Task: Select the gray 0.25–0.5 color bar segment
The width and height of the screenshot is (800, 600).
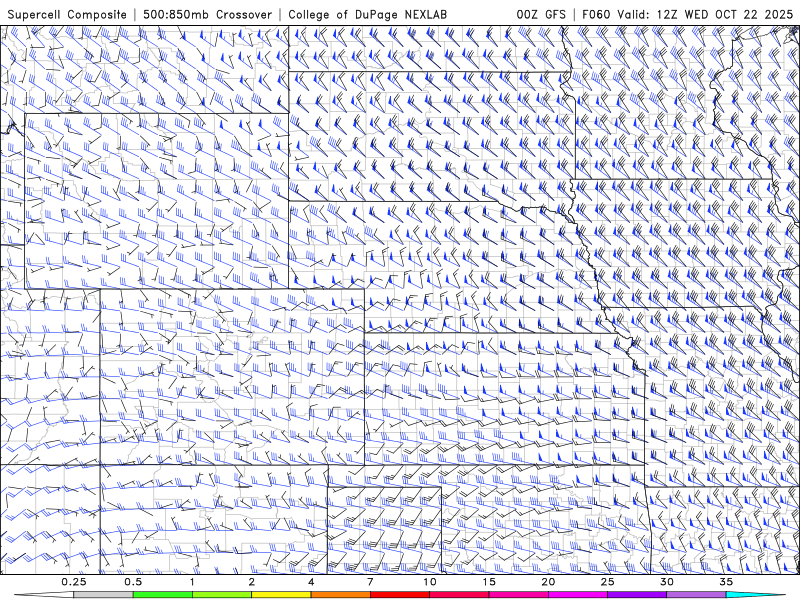Action: [103, 595]
